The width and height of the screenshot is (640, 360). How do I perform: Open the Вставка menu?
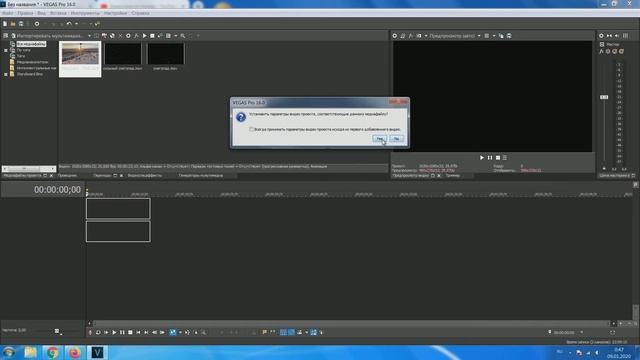point(58,13)
